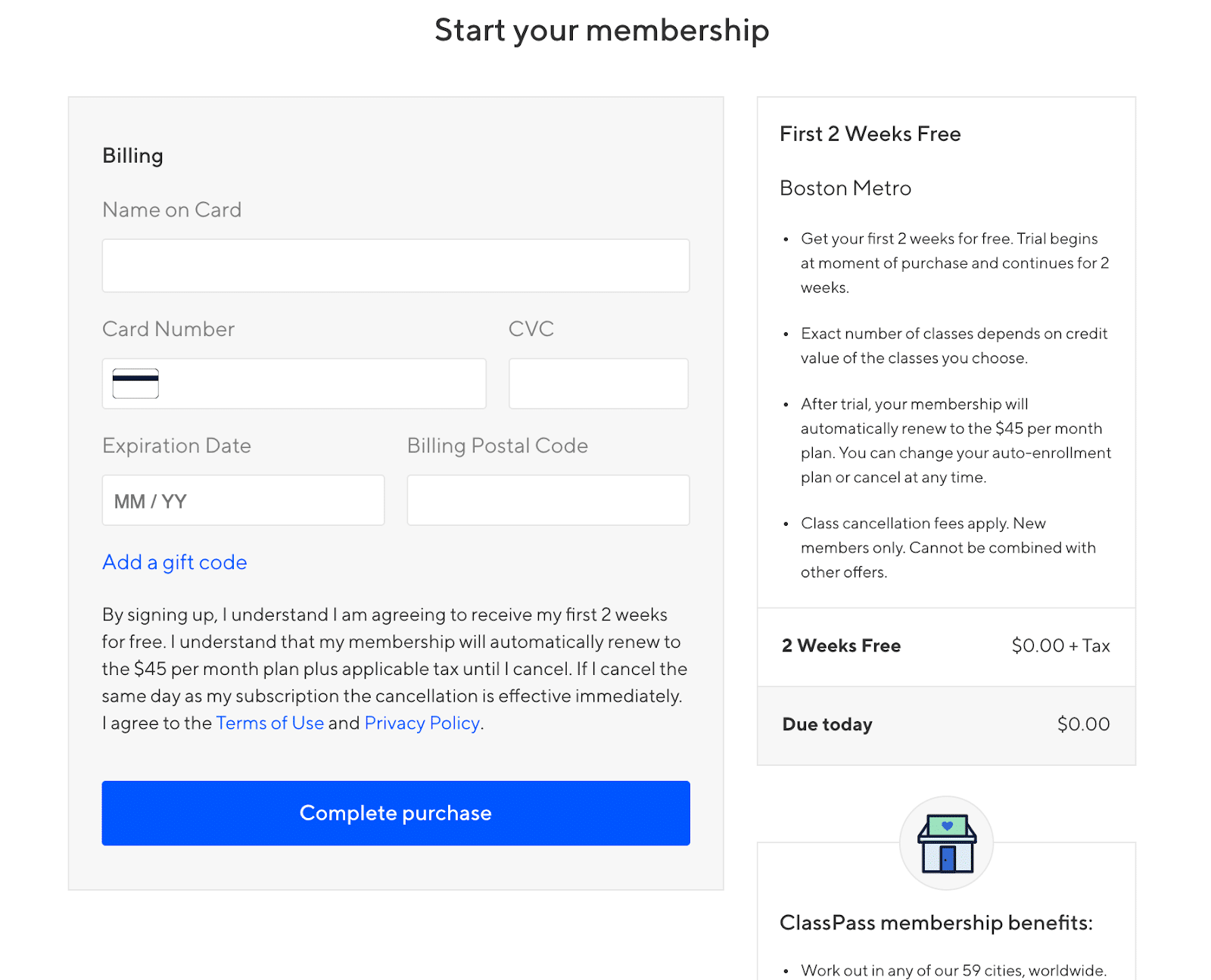Focus the Billing Postal Code field
The width and height of the screenshot is (1211, 980).
(x=549, y=500)
